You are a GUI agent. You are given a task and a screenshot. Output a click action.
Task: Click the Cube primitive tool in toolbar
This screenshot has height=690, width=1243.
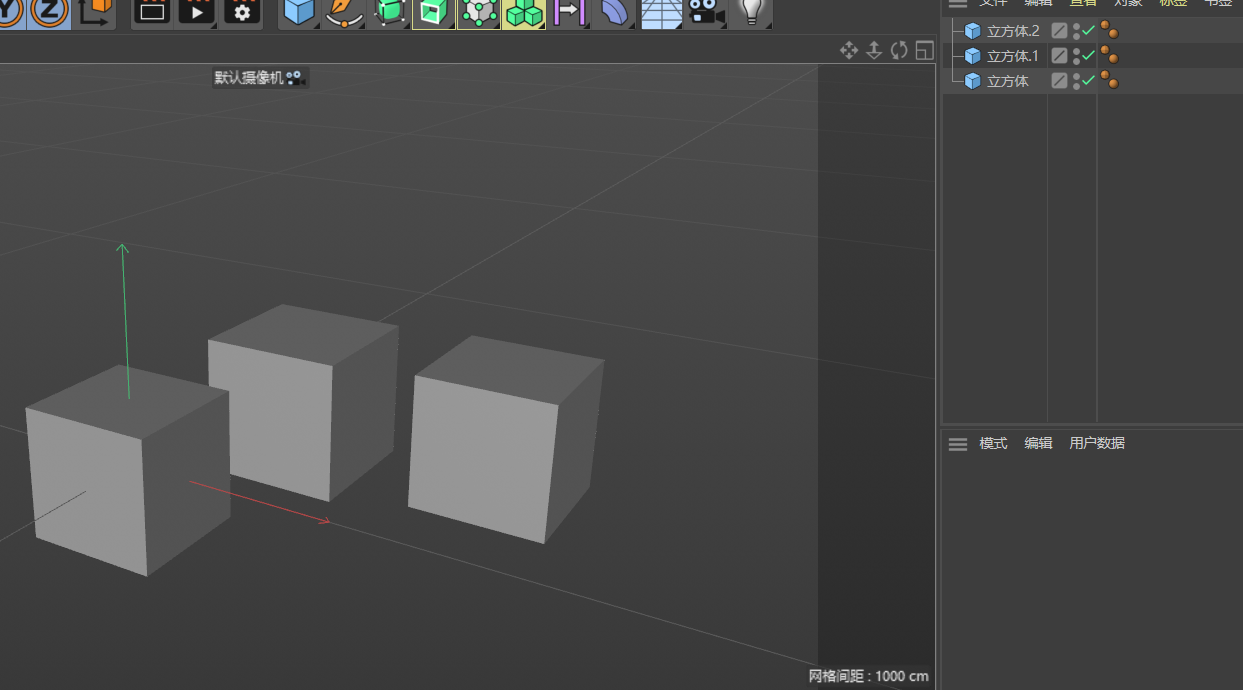(298, 12)
